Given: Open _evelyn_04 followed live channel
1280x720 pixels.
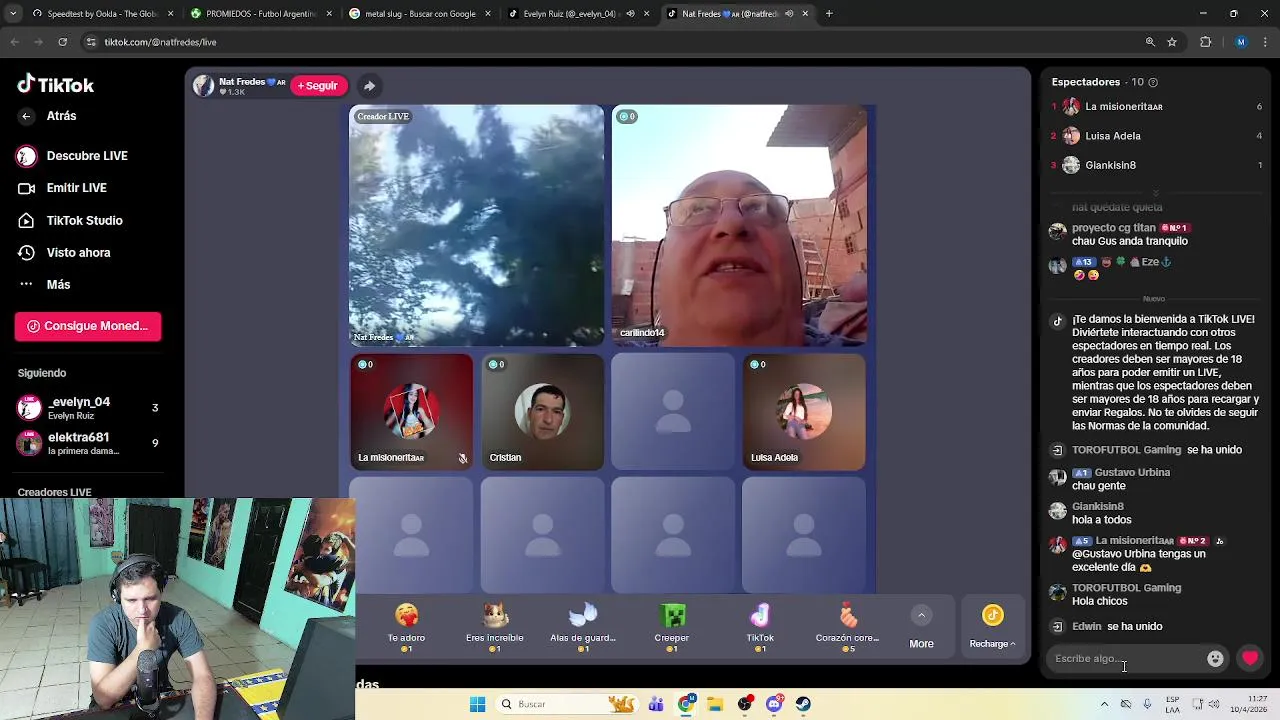Looking at the screenshot, I should coord(88,408).
